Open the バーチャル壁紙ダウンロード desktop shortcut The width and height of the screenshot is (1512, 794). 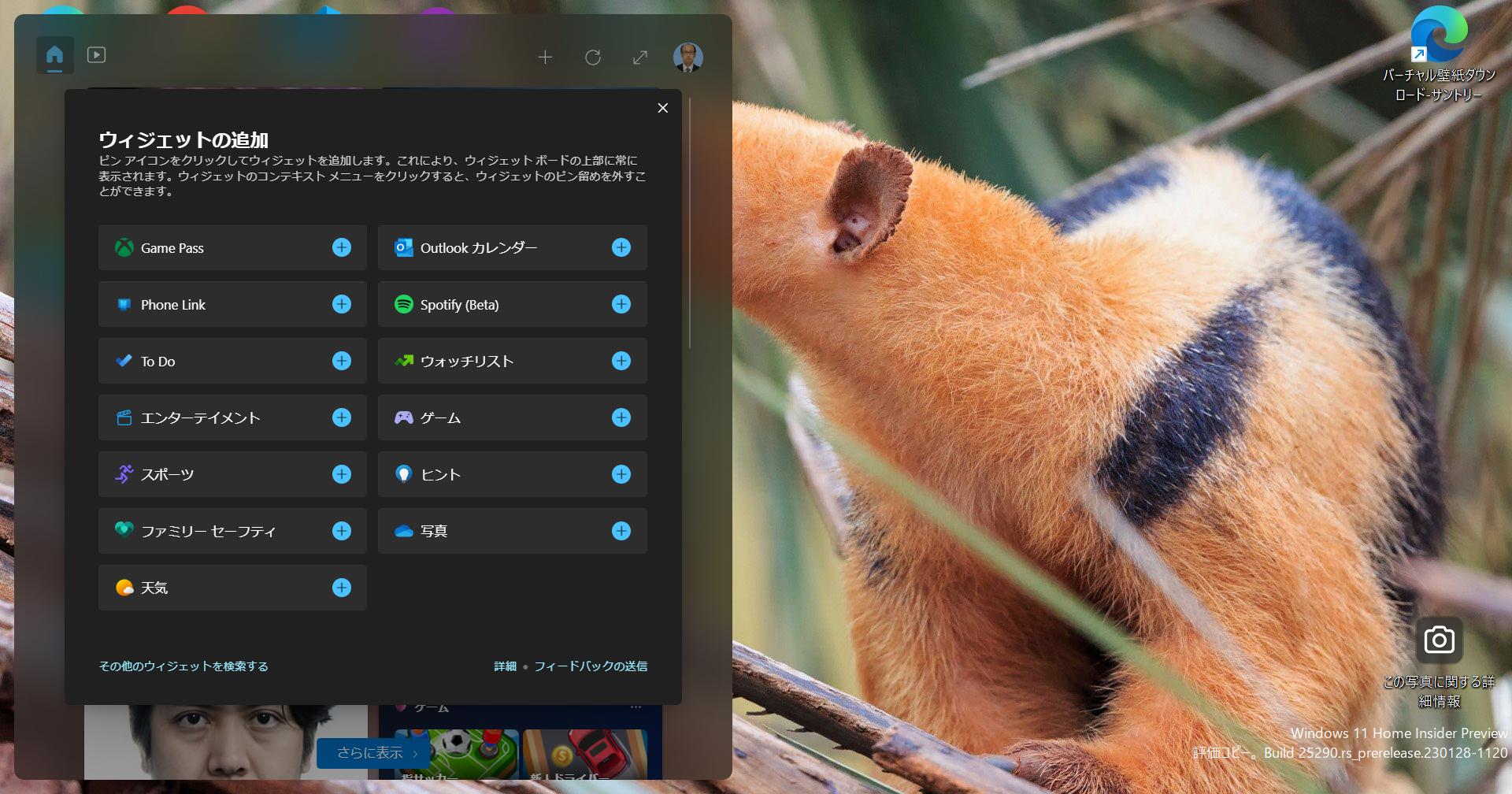pos(1439,55)
